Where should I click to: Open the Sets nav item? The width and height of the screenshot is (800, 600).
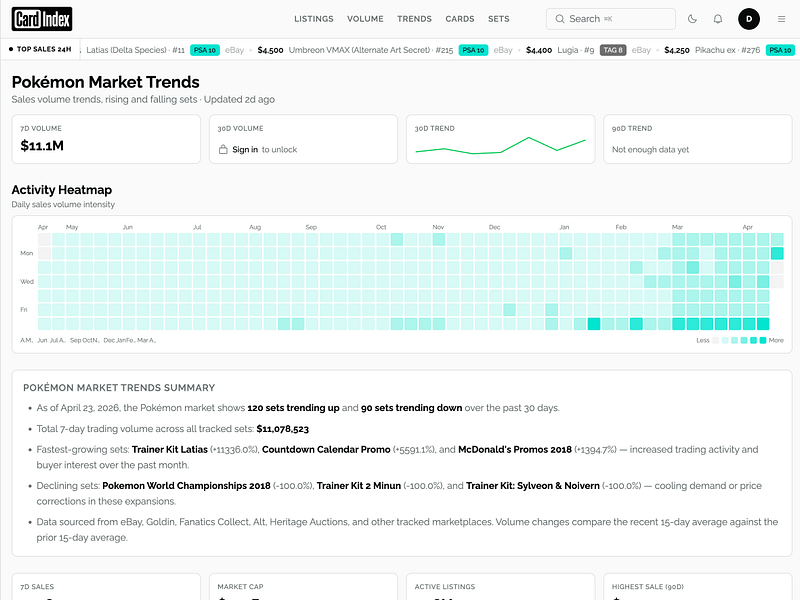pyautogui.click(x=498, y=19)
